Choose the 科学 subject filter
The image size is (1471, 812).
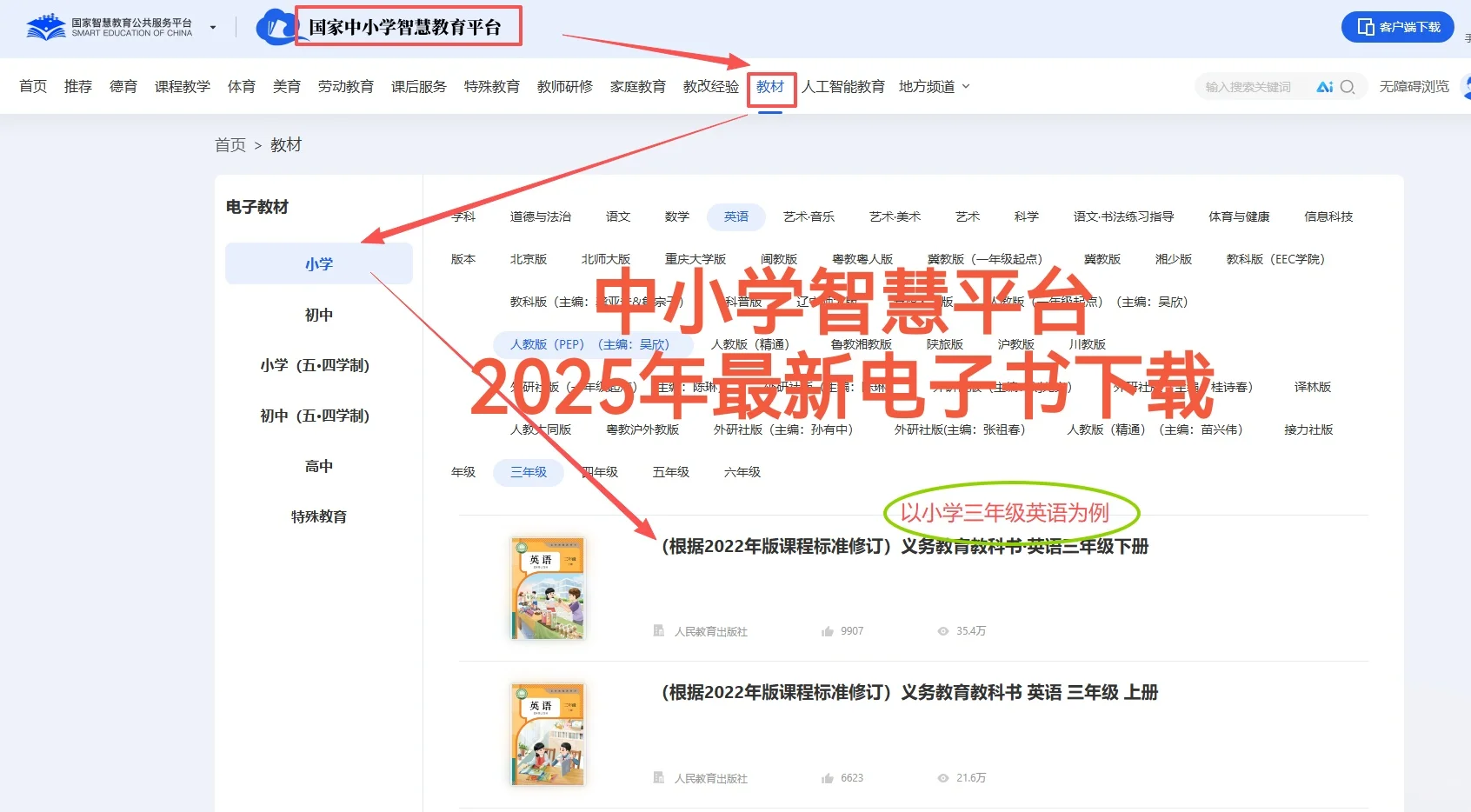click(1027, 216)
